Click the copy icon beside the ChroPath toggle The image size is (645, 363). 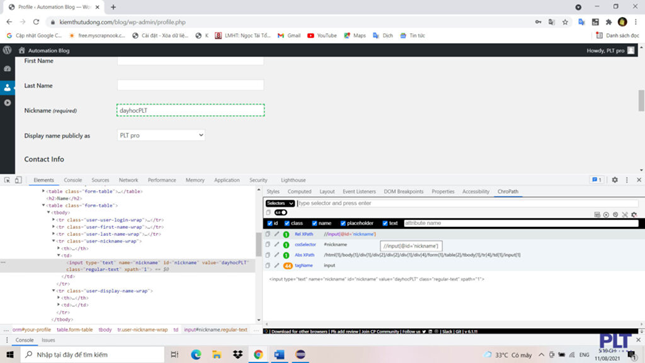coord(268,212)
